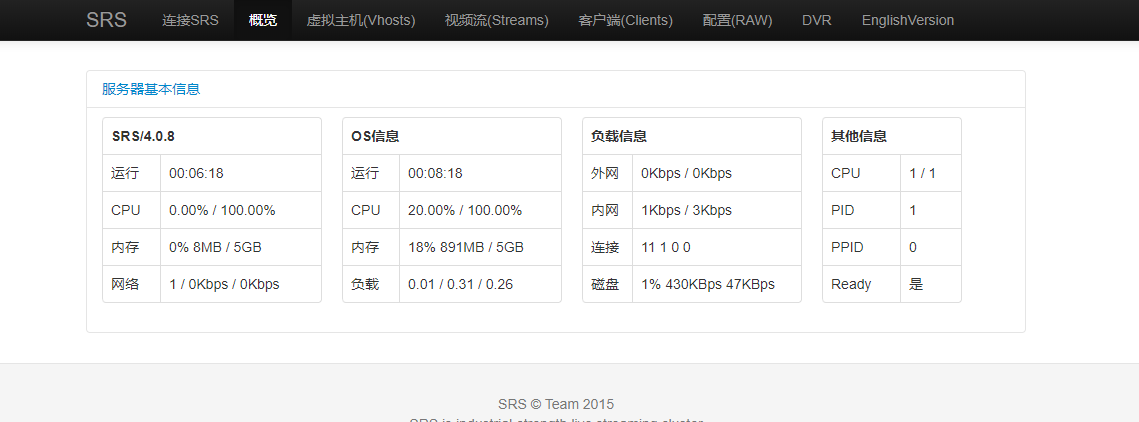Viewport: 1139px width, 422px height.
Task: Click SRS CPU value 0.00% / 100.00%
Action: click(x=222, y=211)
